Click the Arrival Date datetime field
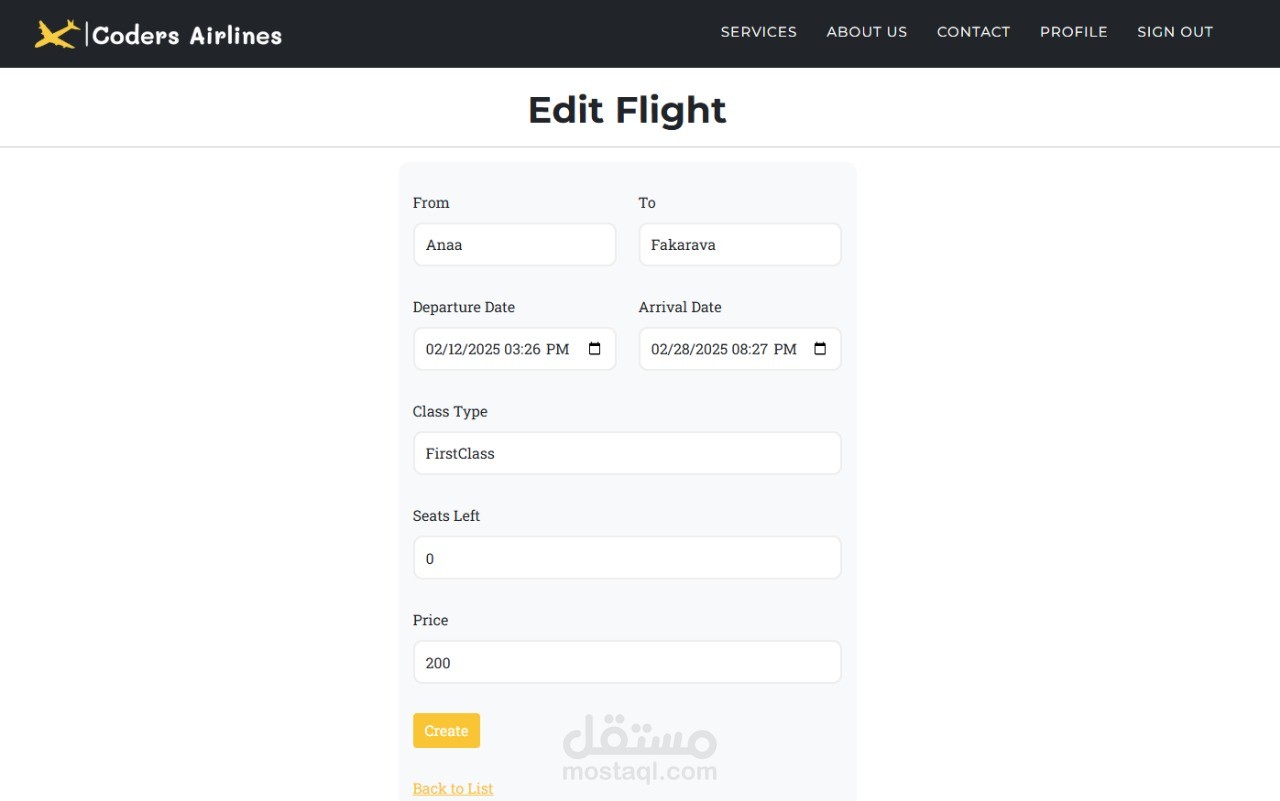 [x=740, y=349]
